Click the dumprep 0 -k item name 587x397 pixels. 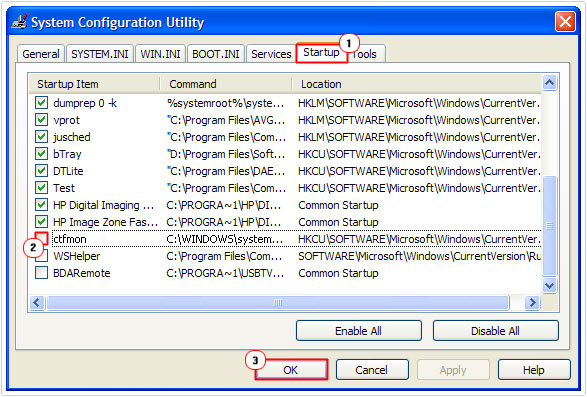[85, 103]
